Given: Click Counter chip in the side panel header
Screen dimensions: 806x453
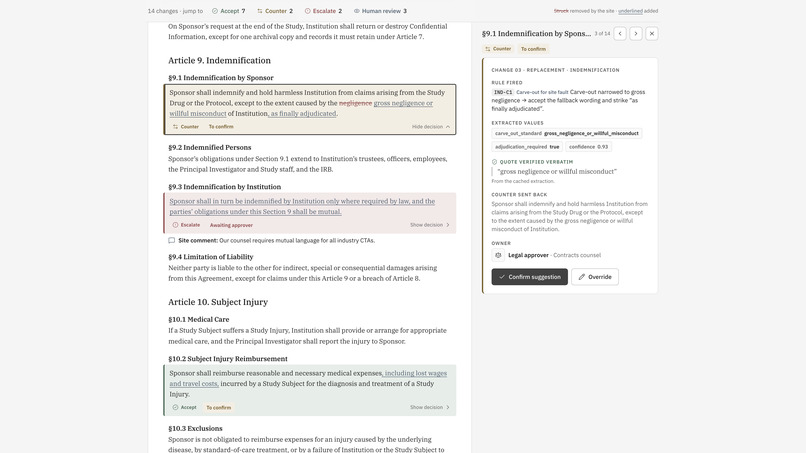Looking at the screenshot, I should click(498, 49).
